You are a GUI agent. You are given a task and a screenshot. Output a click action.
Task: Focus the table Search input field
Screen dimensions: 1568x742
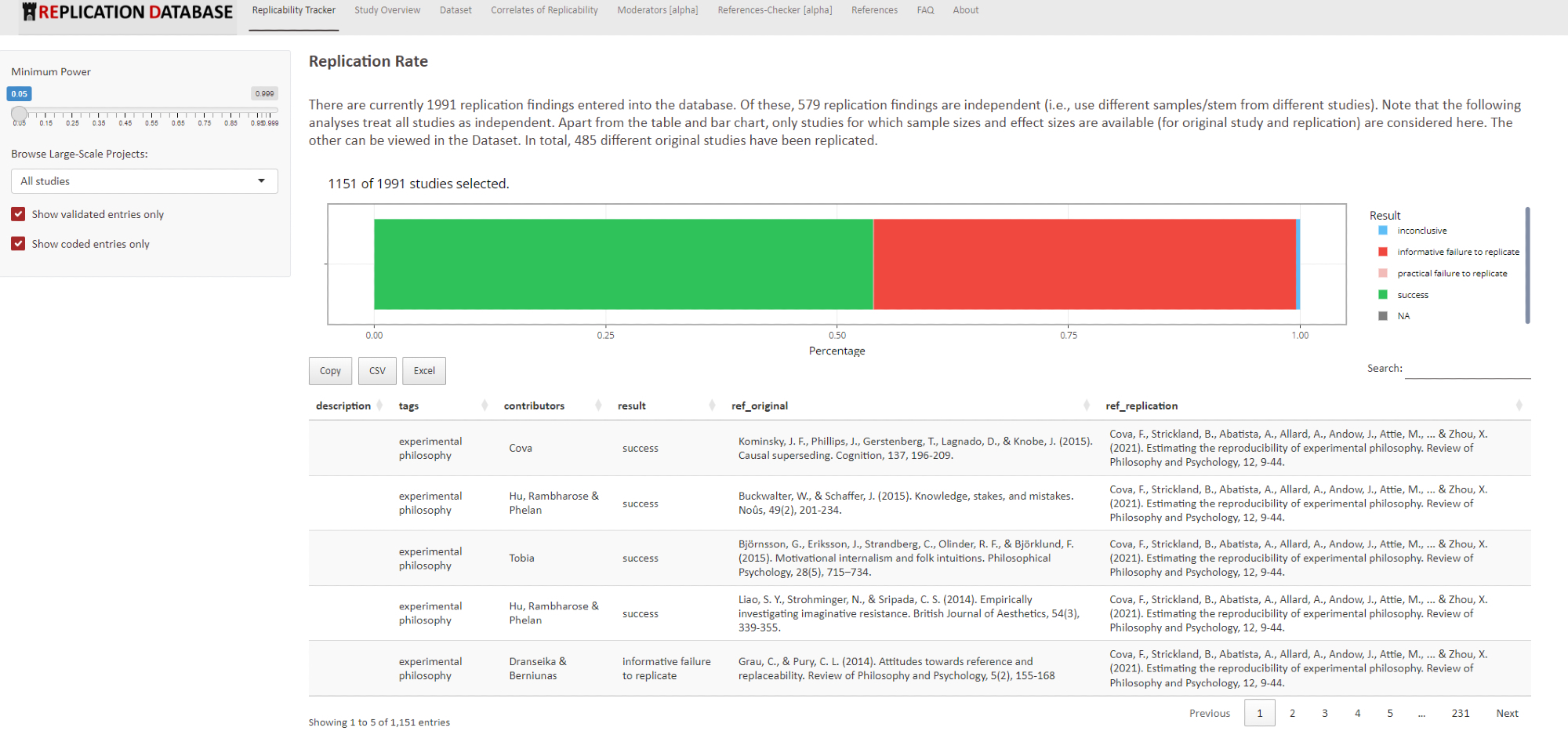point(1467,369)
